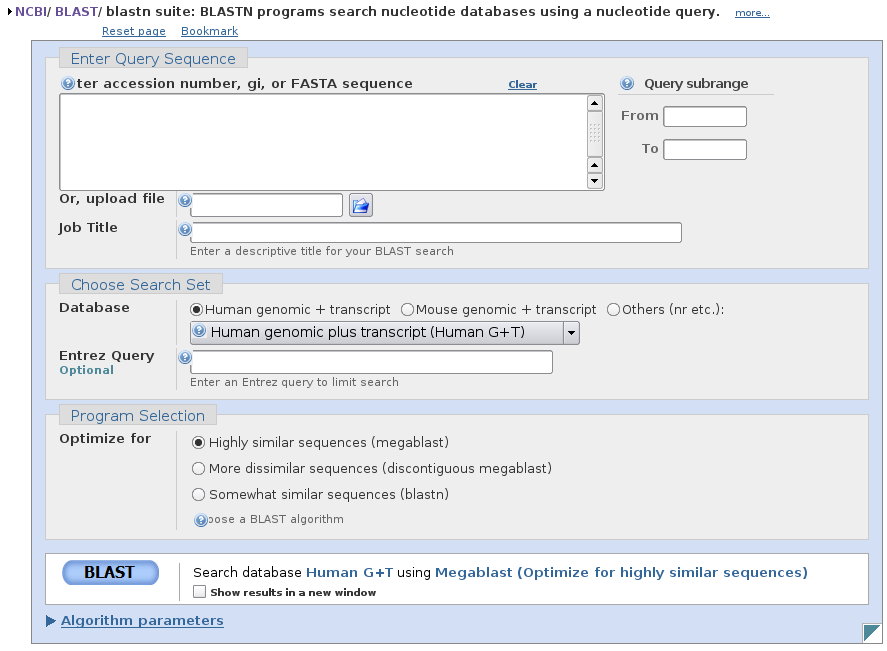This screenshot has width=887, height=651.
Task: Click help icon beside query sequence label
Action: click(68, 84)
